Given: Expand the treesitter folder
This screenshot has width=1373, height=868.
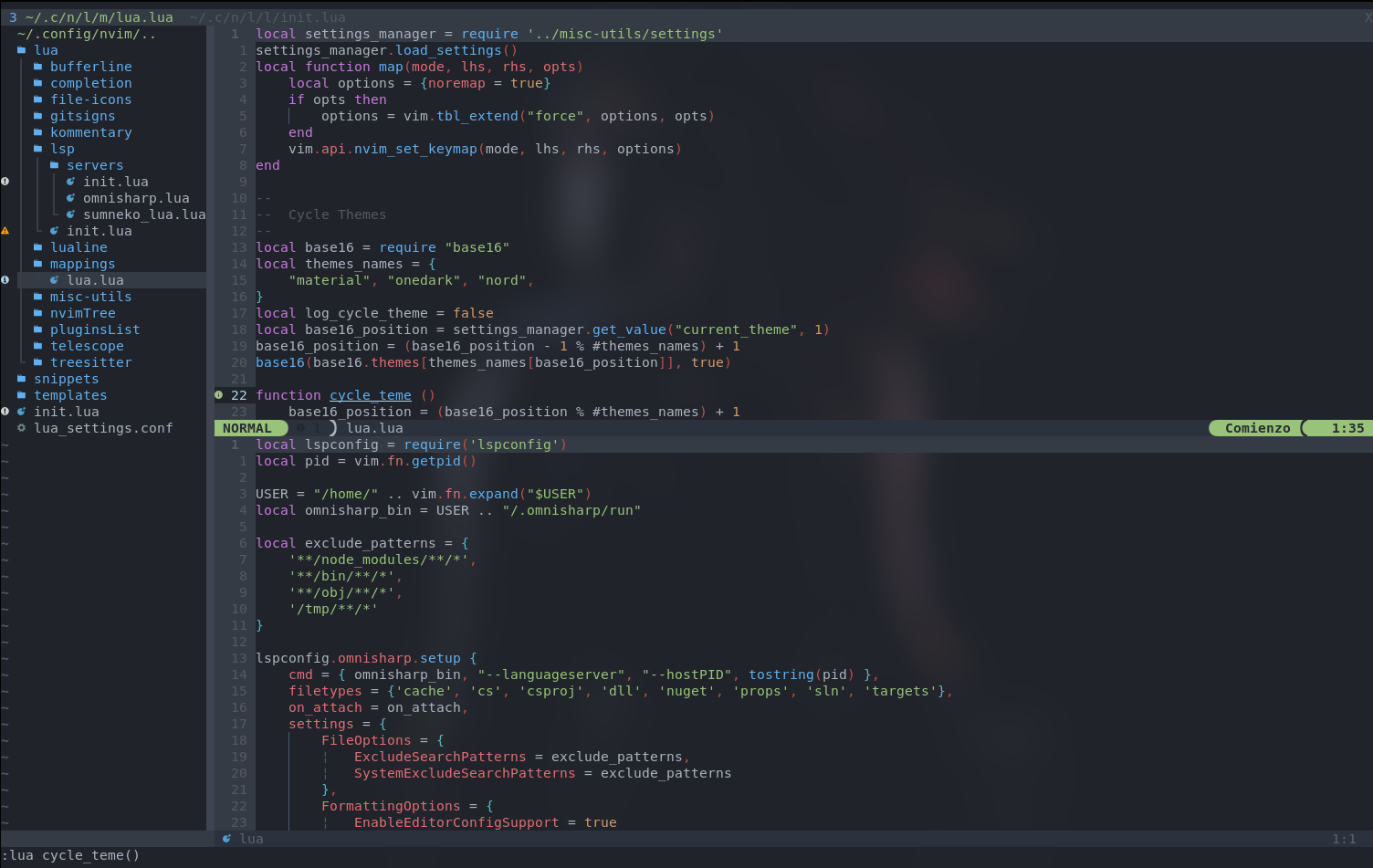Looking at the screenshot, I should (x=91, y=362).
